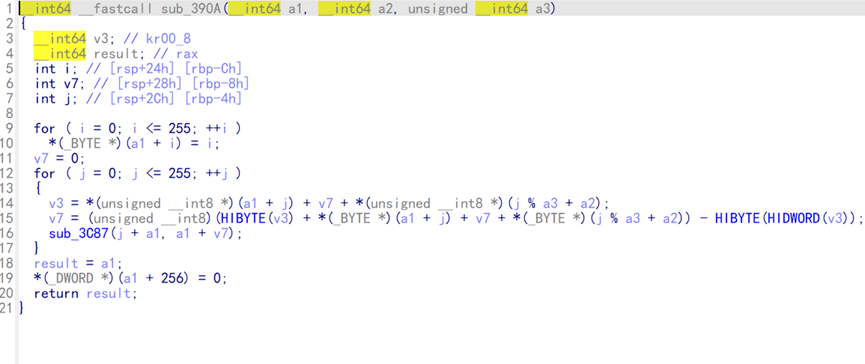Click the 'v7 = 0;' statement
The image size is (865, 364).
60,159
